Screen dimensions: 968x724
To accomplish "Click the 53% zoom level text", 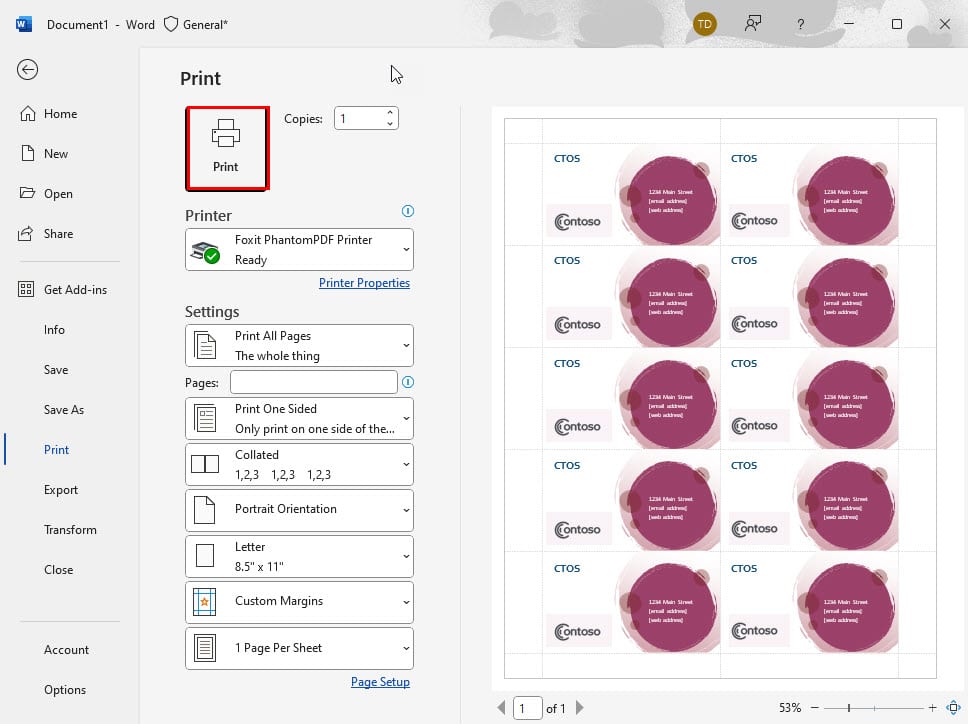I will point(790,708).
